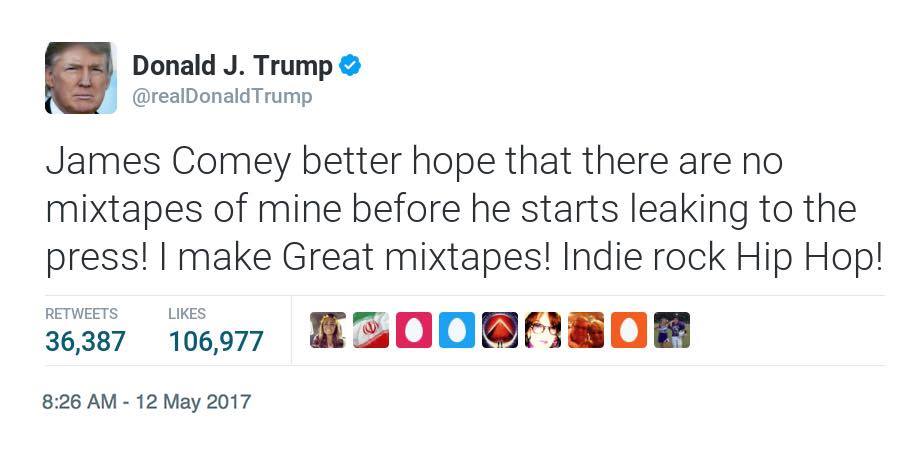
Task: Open the long-haired woman liker avatar
Action: (328, 330)
